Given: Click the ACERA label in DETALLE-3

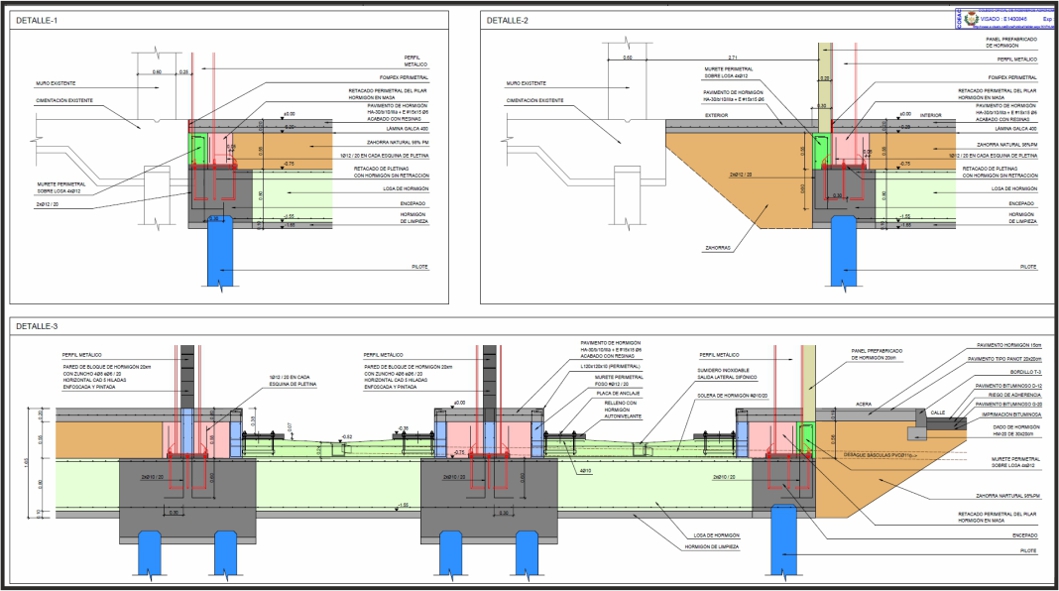Looking at the screenshot, I should [865, 406].
